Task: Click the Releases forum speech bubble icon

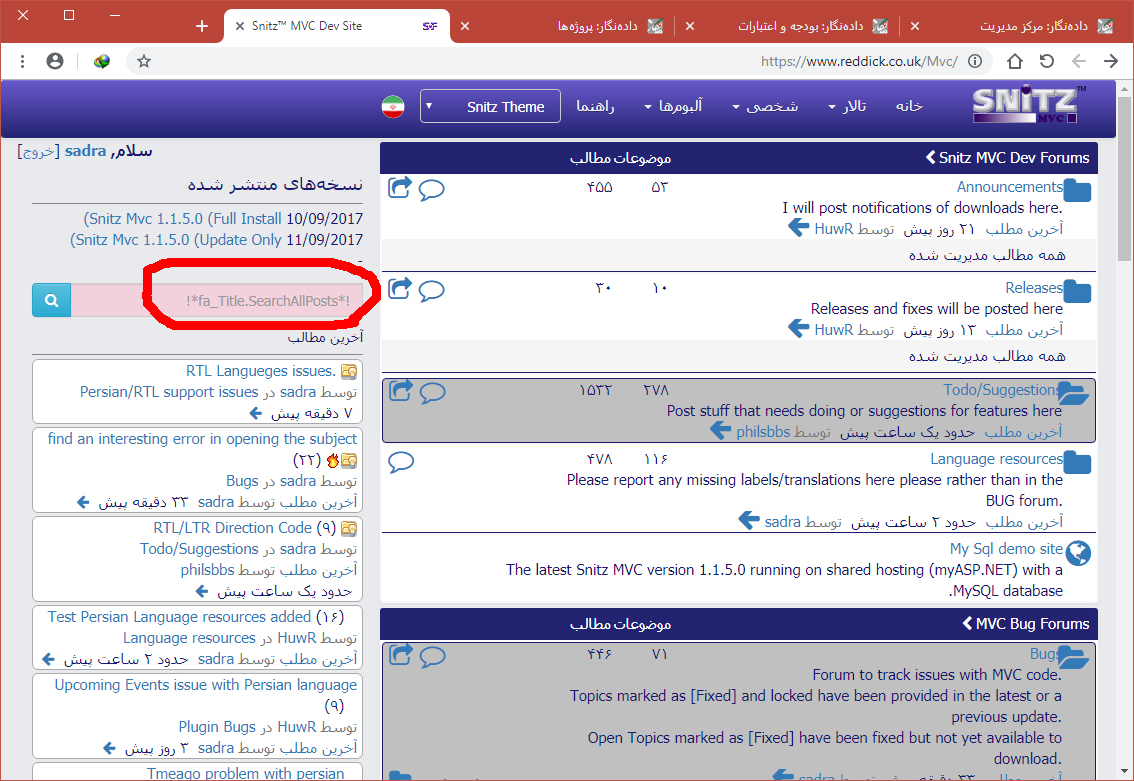Action: tap(431, 290)
